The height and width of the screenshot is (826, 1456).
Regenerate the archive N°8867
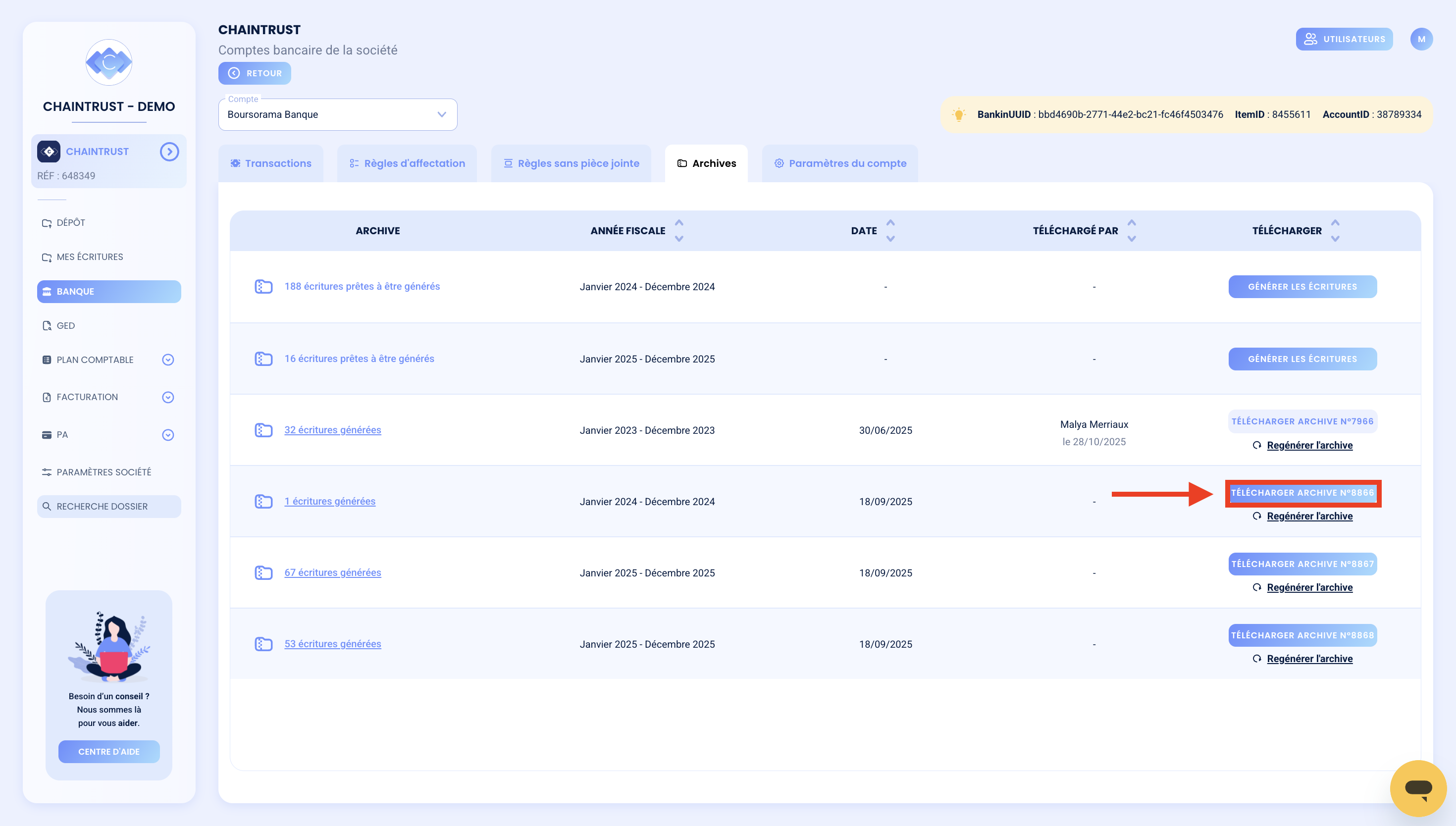(1302, 588)
